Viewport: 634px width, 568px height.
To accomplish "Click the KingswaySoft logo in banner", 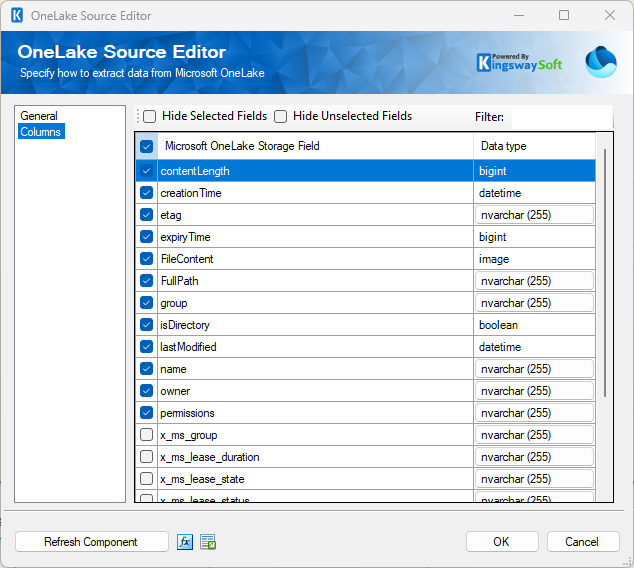I will (x=519, y=63).
